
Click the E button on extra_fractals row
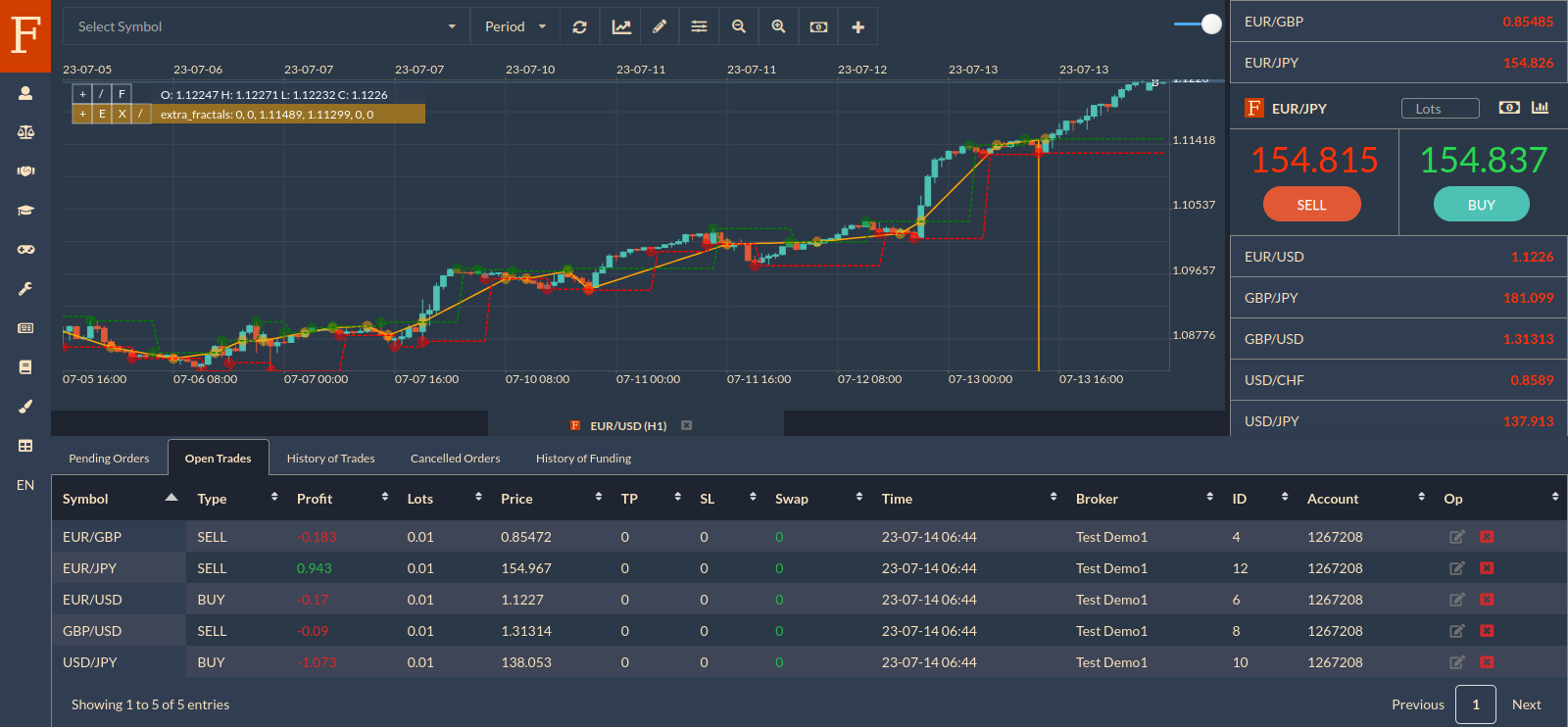point(102,114)
